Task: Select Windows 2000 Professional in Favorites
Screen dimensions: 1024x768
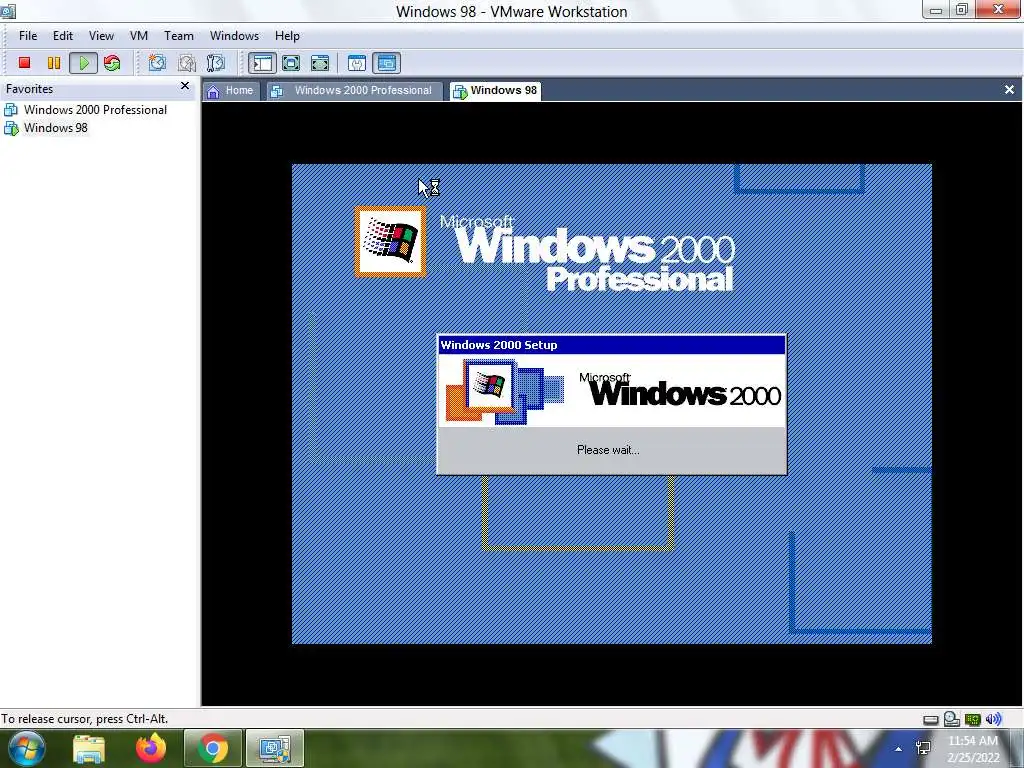Action: coord(87,110)
